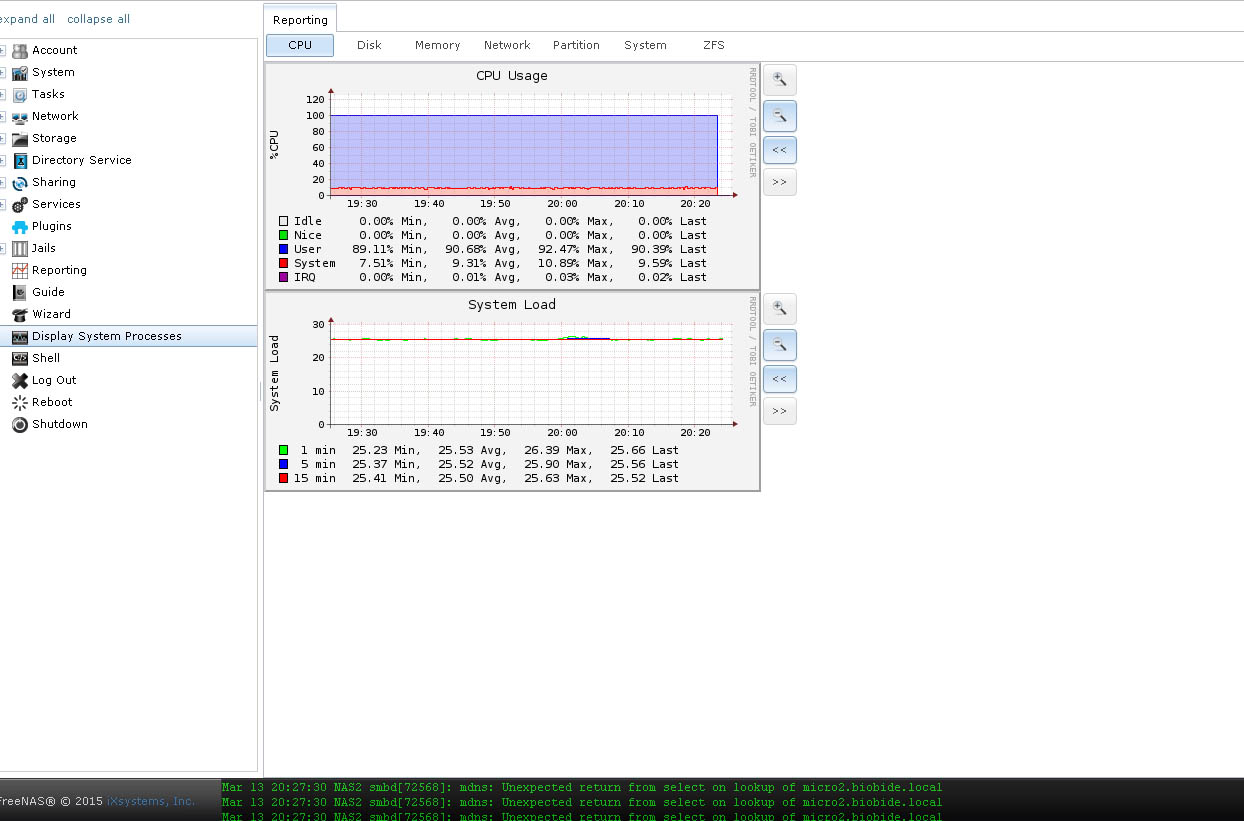Click the 1 min 26.39 Max value

(559, 450)
